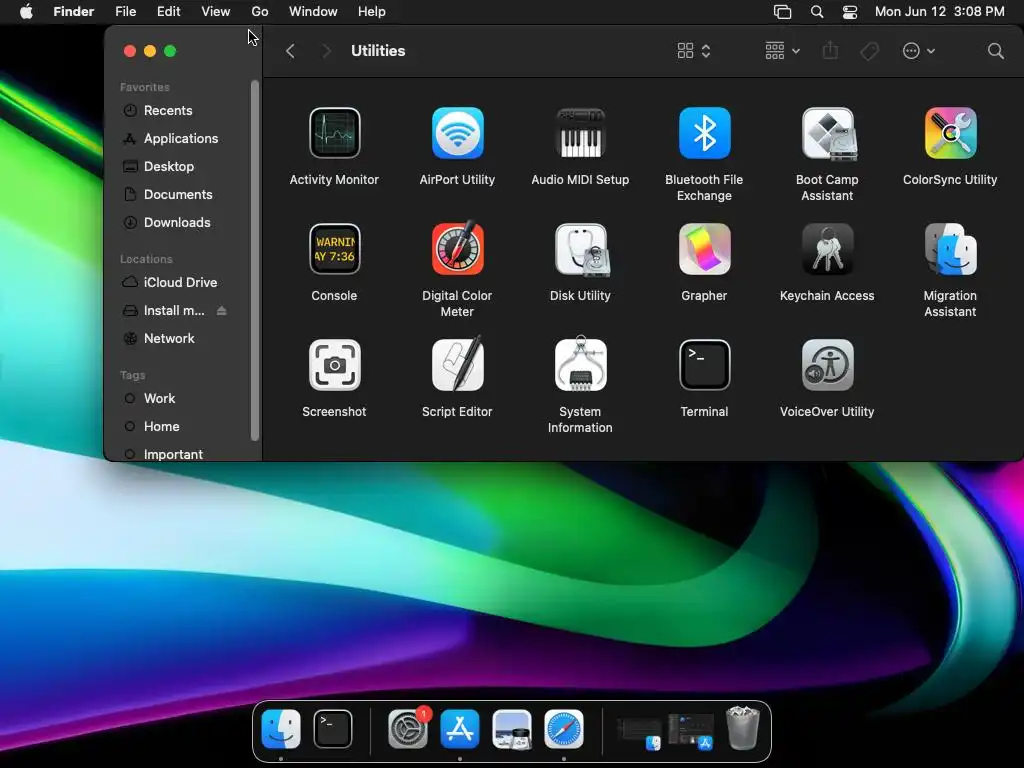Open the File menu

click(125, 12)
